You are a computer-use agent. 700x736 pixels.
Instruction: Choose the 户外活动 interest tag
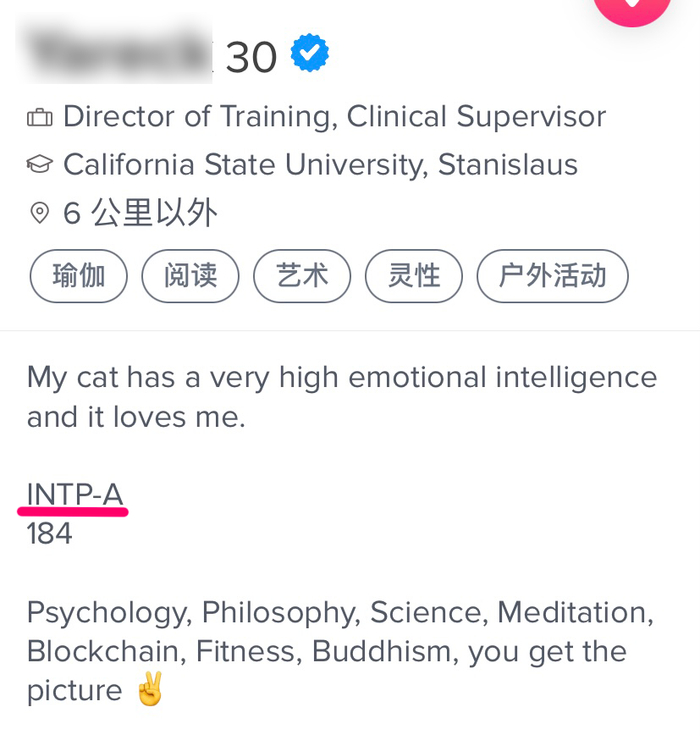(552, 276)
